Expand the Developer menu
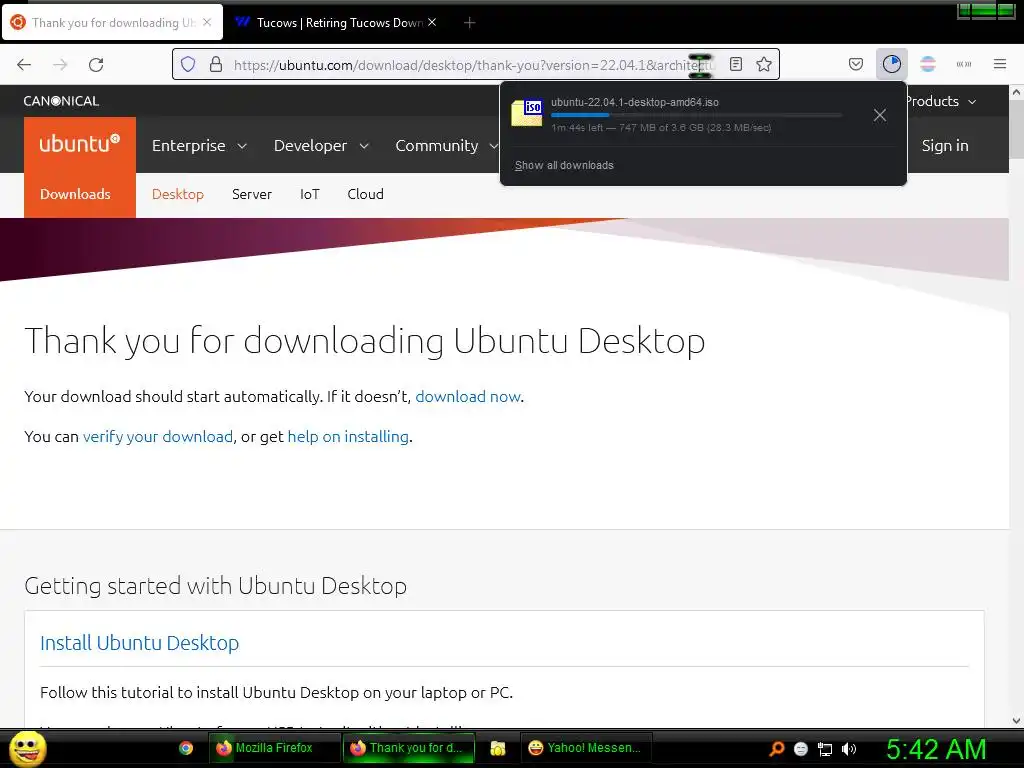 click(x=321, y=146)
